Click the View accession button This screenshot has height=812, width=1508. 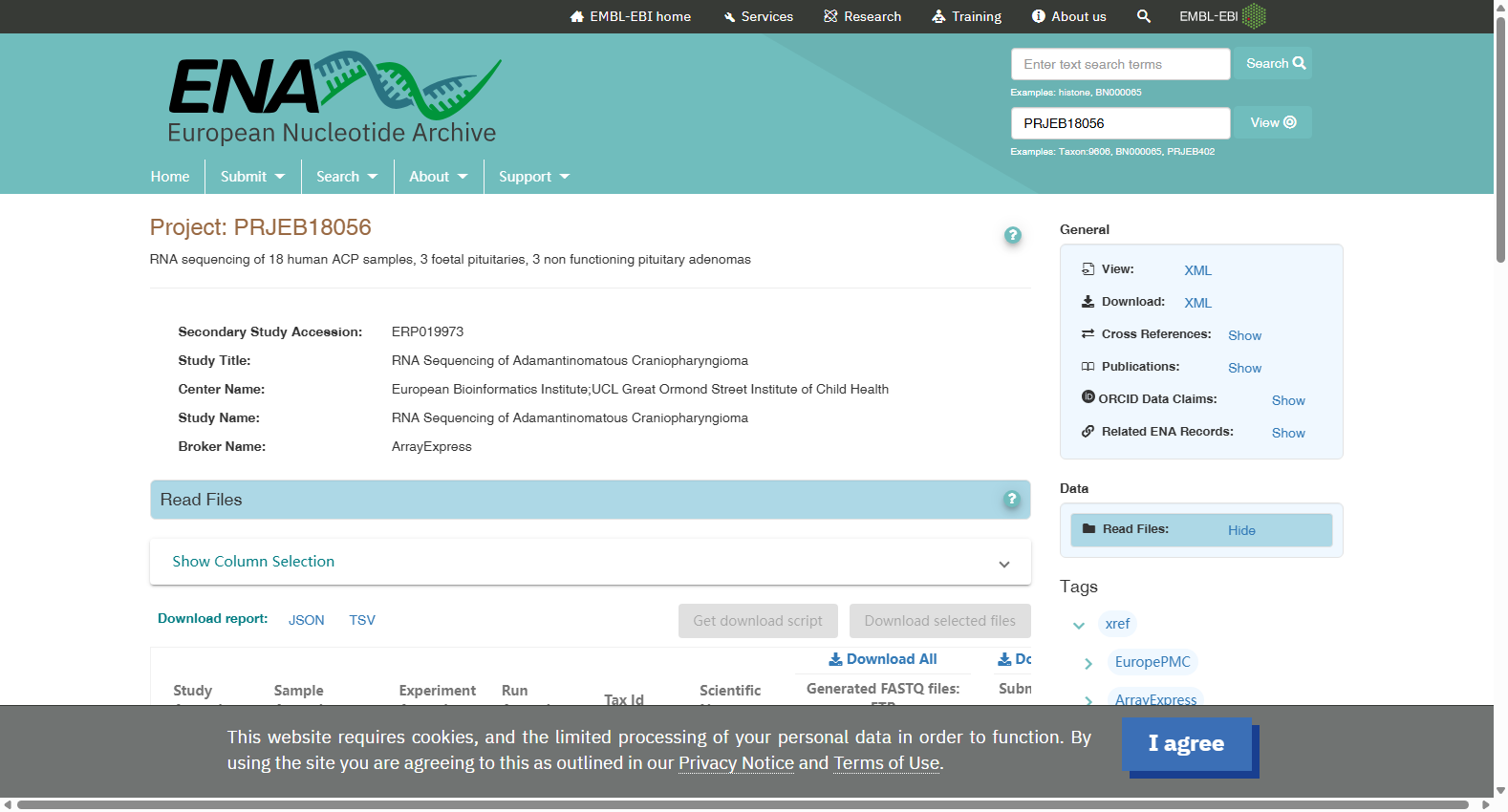(1273, 122)
